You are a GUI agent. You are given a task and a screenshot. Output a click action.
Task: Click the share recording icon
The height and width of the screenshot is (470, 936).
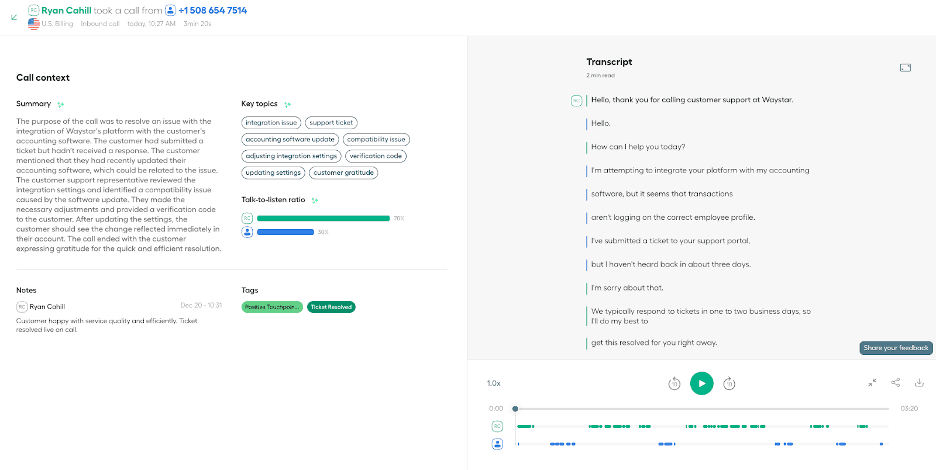pyautogui.click(x=895, y=383)
